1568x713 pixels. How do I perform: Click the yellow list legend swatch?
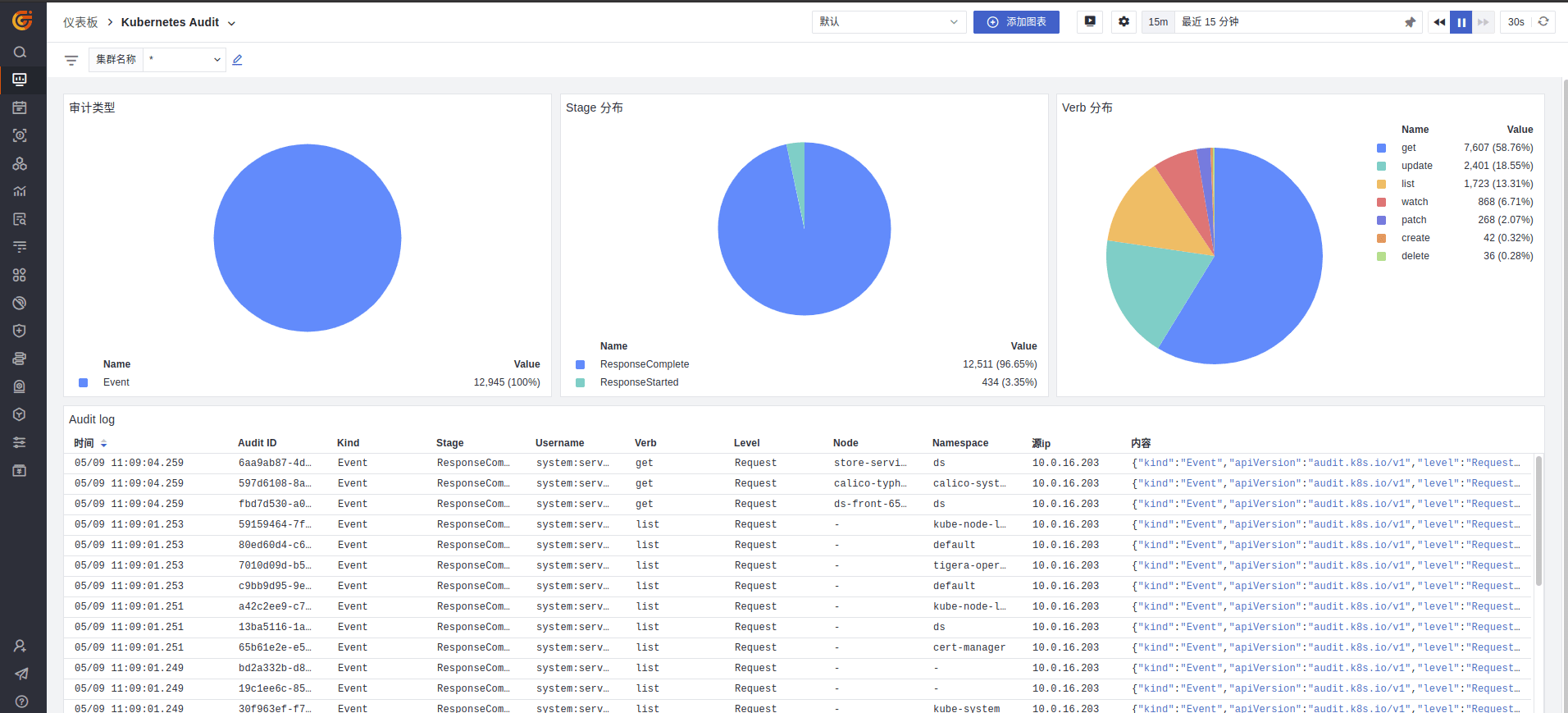pyautogui.click(x=1381, y=184)
